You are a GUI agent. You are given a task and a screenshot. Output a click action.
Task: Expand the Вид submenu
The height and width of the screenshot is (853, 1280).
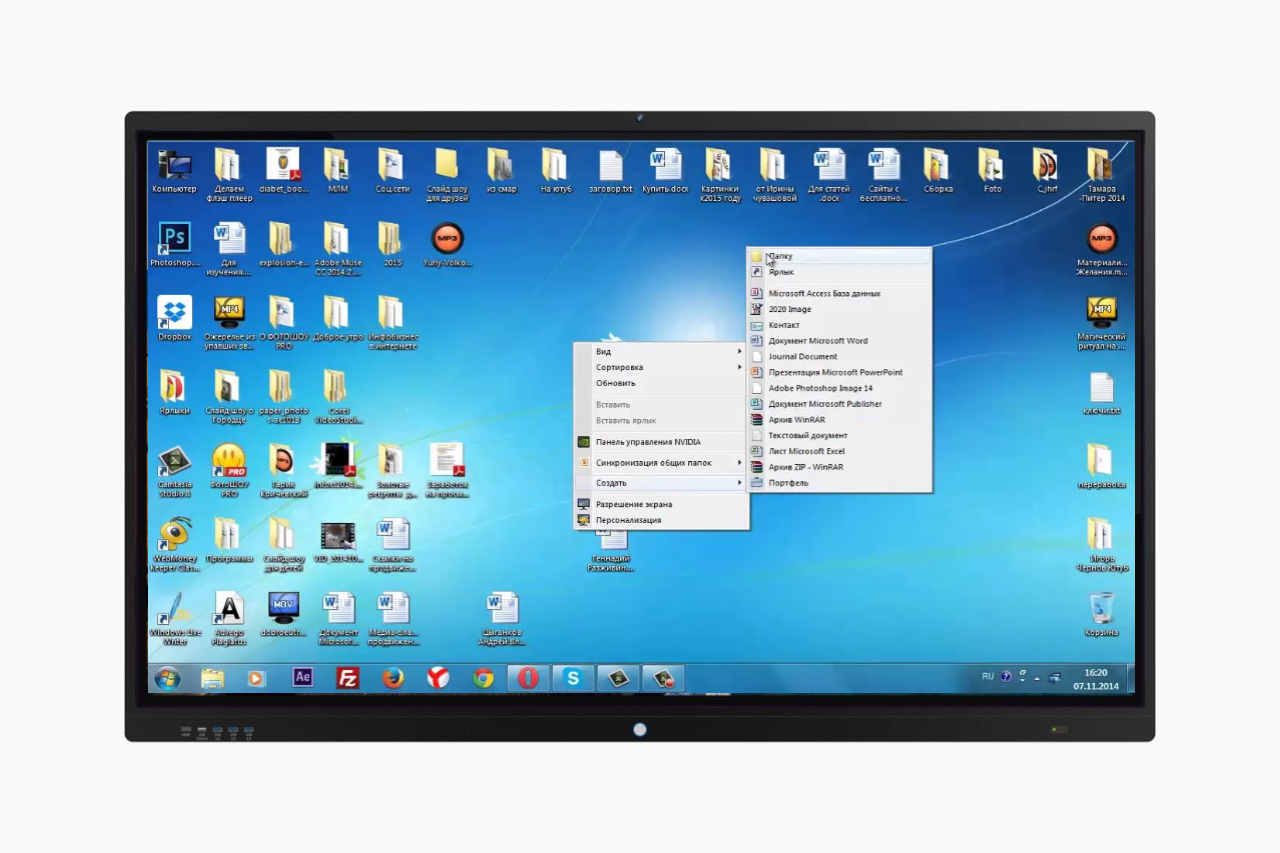(x=661, y=352)
